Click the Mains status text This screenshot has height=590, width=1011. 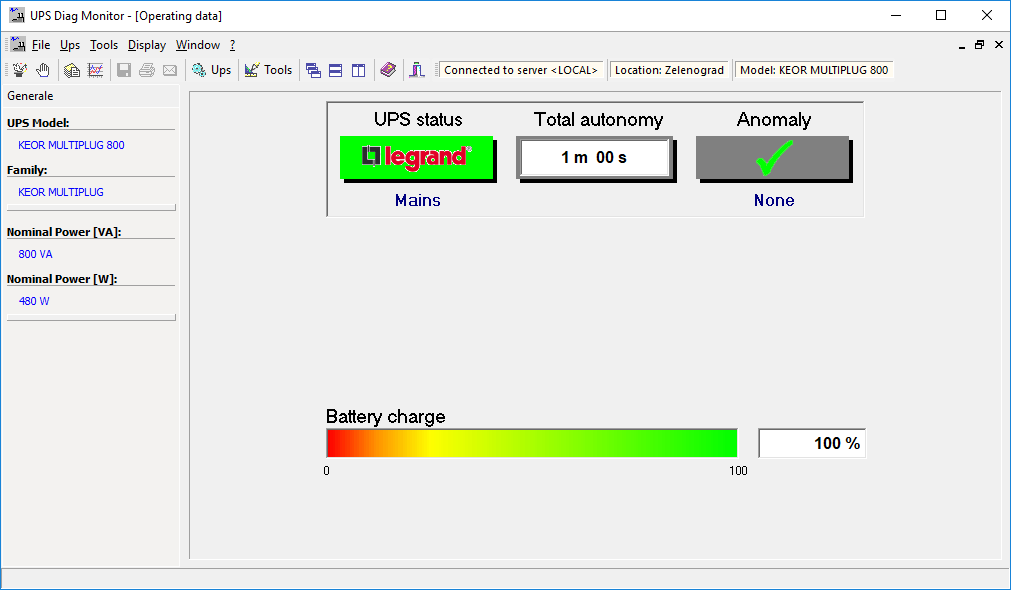point(418,201)
